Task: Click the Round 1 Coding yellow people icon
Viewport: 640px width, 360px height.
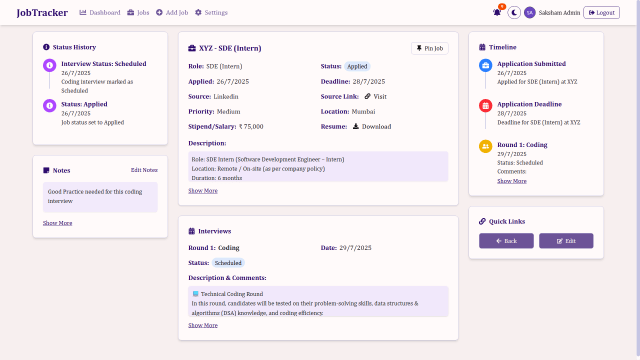Action: click(485, 146)
